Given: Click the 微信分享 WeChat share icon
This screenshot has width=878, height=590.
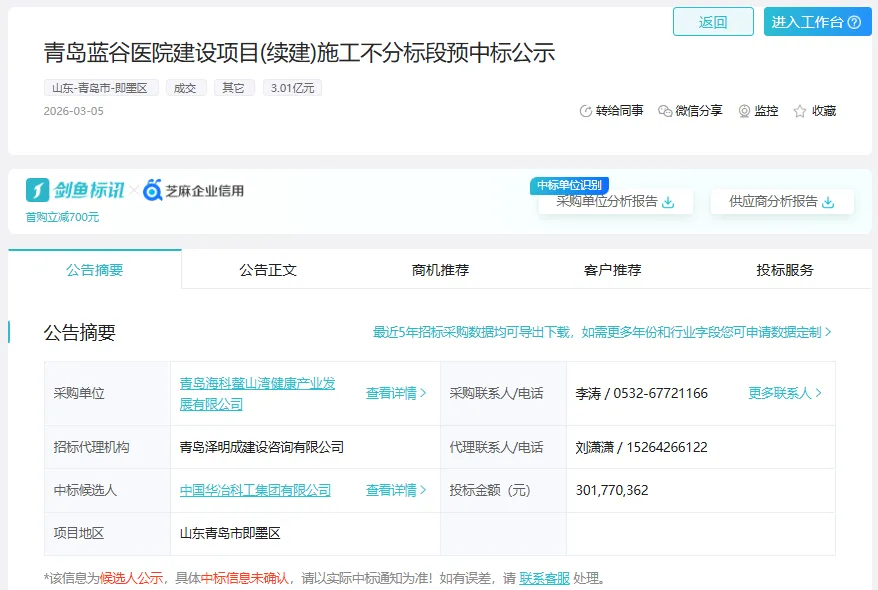Looking at the screenshot, I should point(665,111).
